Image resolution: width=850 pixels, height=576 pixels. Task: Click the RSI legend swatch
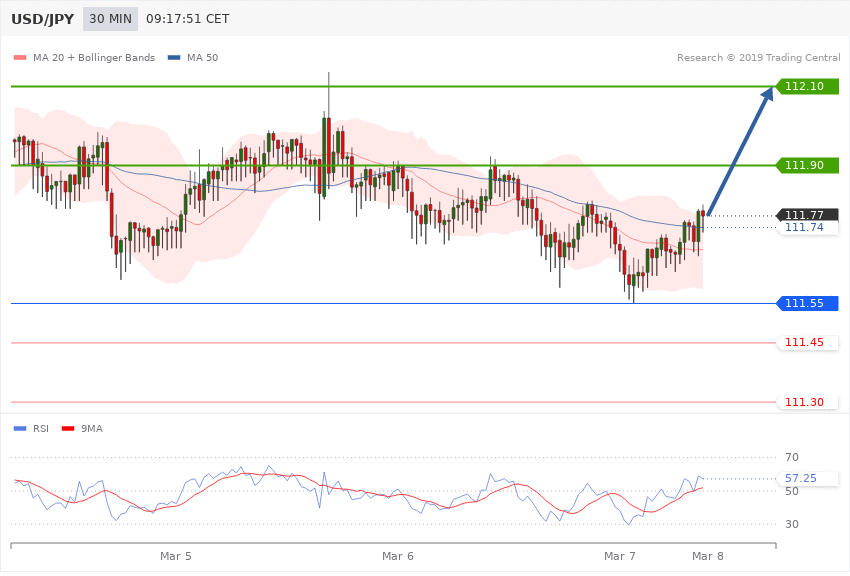[20, 429]
